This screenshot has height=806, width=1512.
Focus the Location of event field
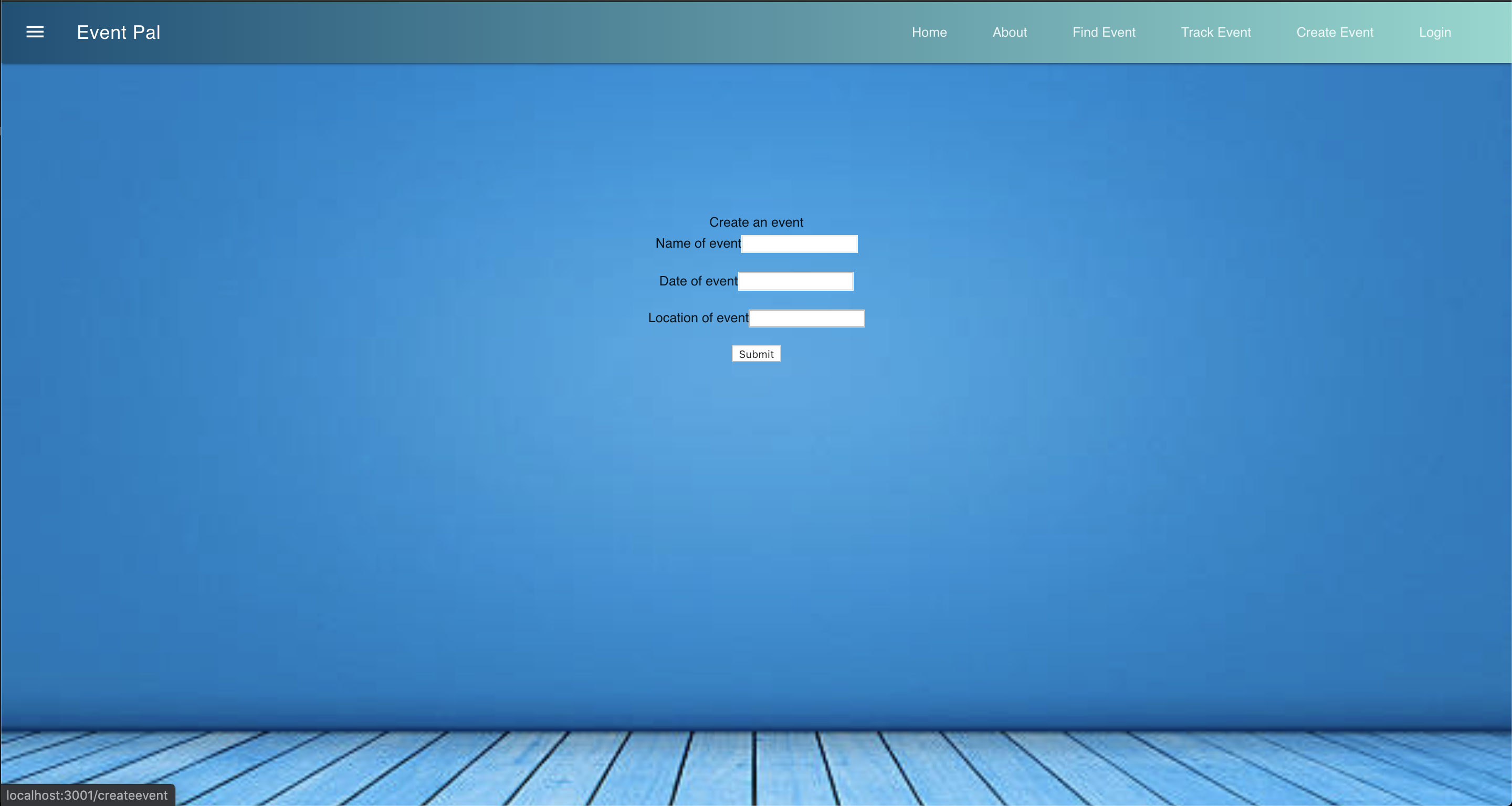pos(806,319)
